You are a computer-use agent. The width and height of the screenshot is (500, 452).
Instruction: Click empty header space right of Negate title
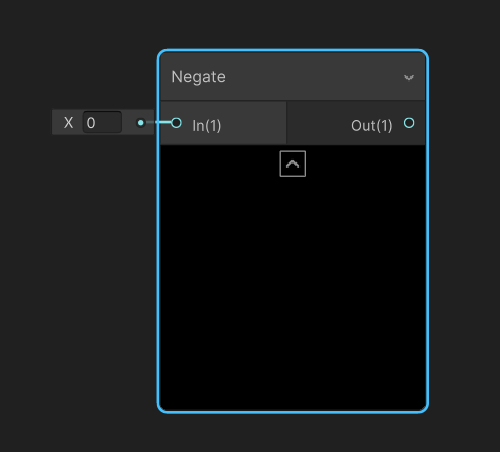pos(313,77)
